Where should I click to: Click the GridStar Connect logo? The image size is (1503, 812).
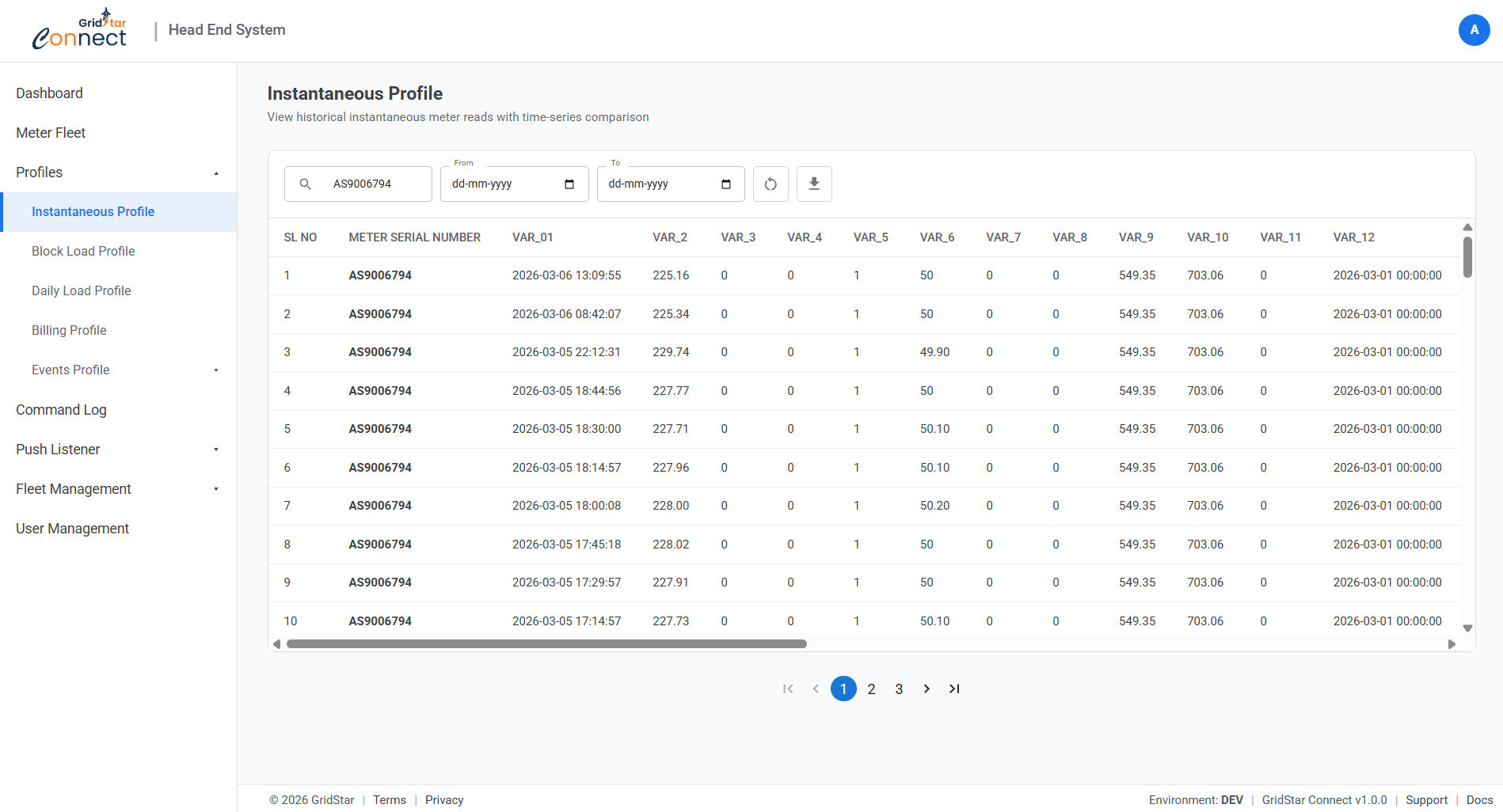79,29
